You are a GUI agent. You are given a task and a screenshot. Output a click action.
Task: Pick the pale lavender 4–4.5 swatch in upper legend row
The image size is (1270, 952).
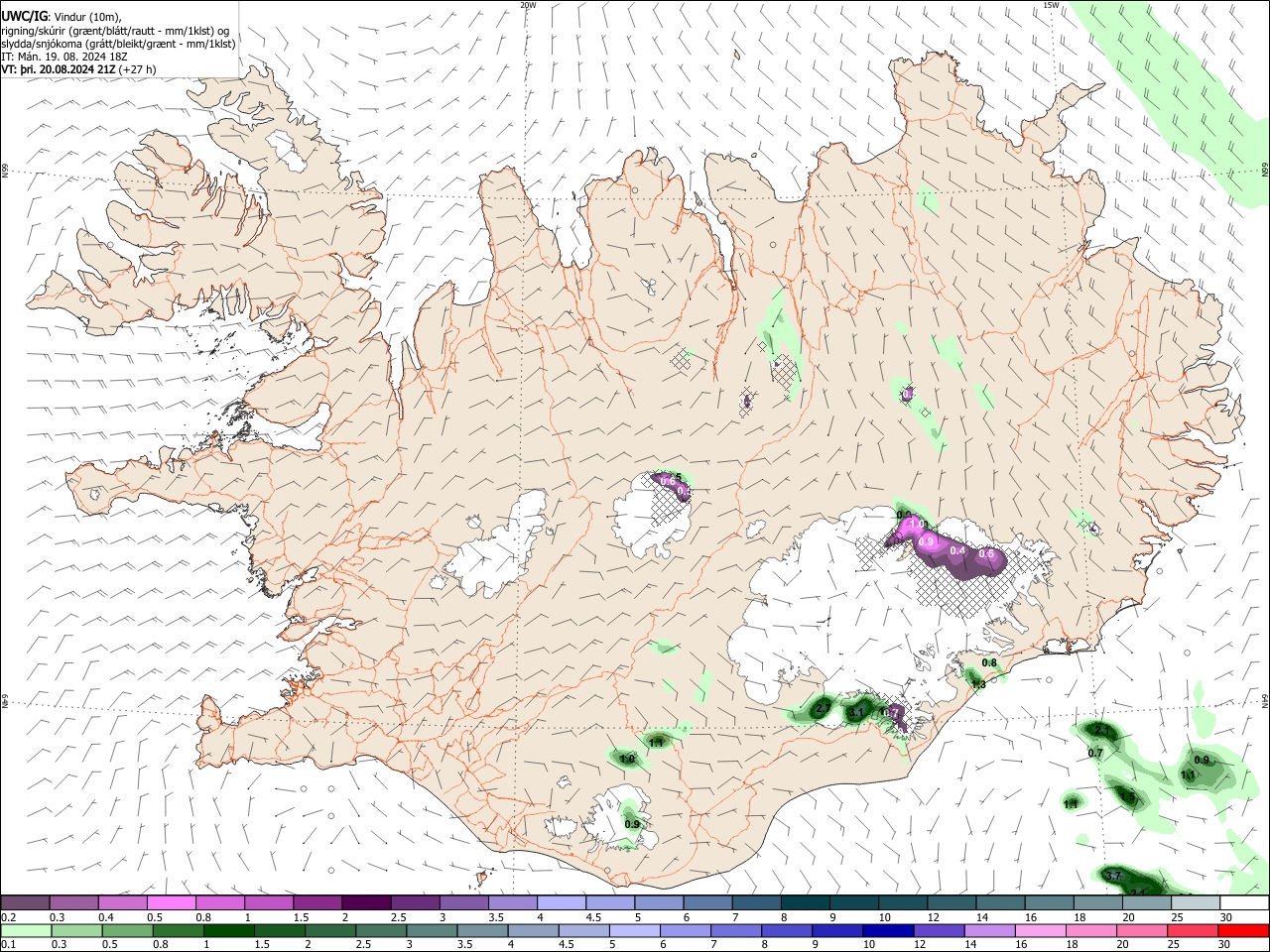pyautogui.click(x=562, y=903)
